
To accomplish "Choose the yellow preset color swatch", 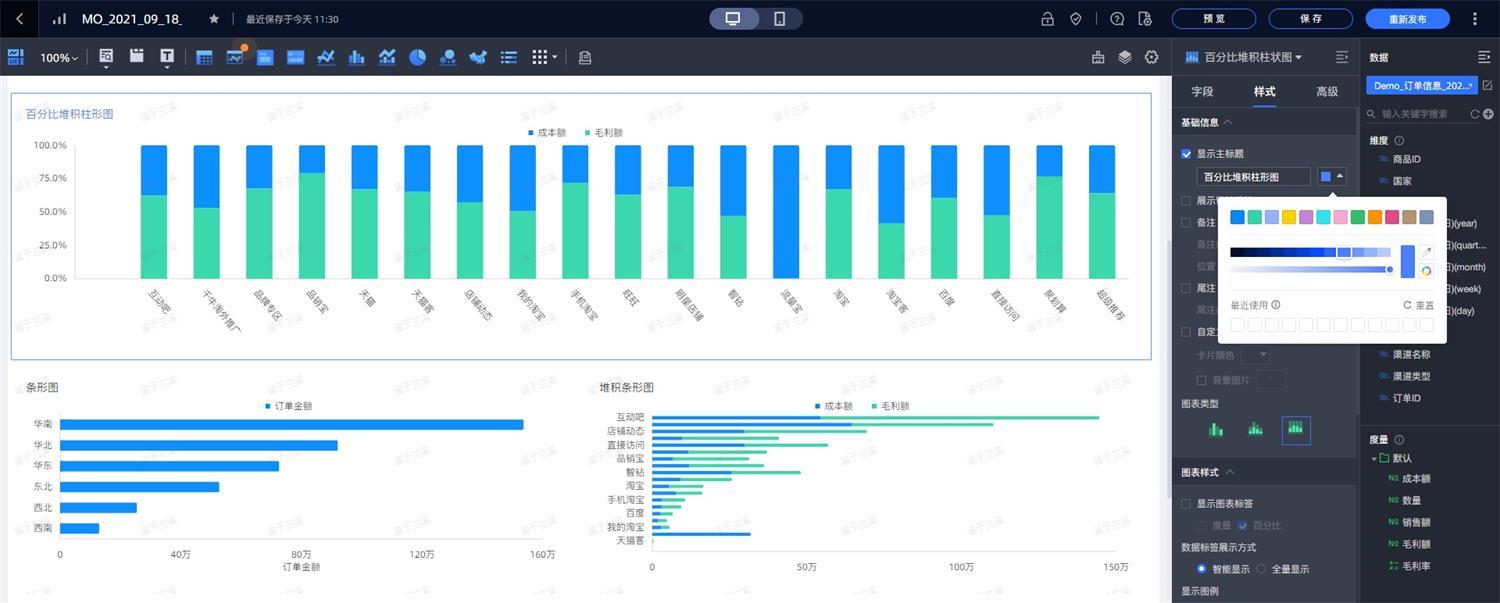I will [1289, 217].
